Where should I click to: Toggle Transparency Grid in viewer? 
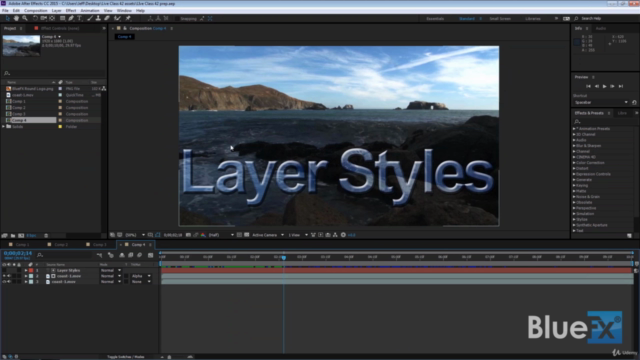(x=247, y=235)
